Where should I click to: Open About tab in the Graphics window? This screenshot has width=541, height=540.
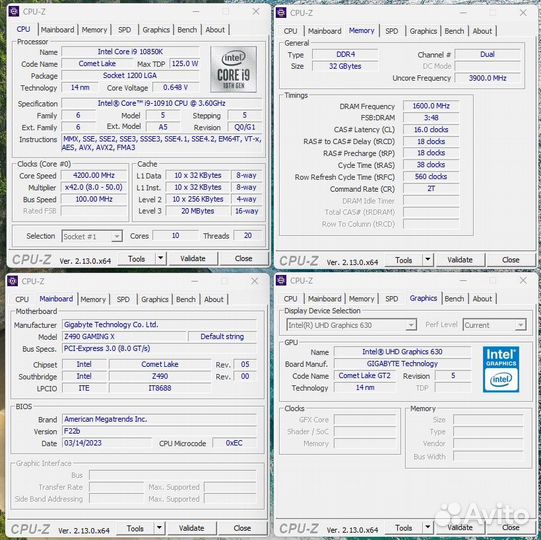[x=482, y=299]
